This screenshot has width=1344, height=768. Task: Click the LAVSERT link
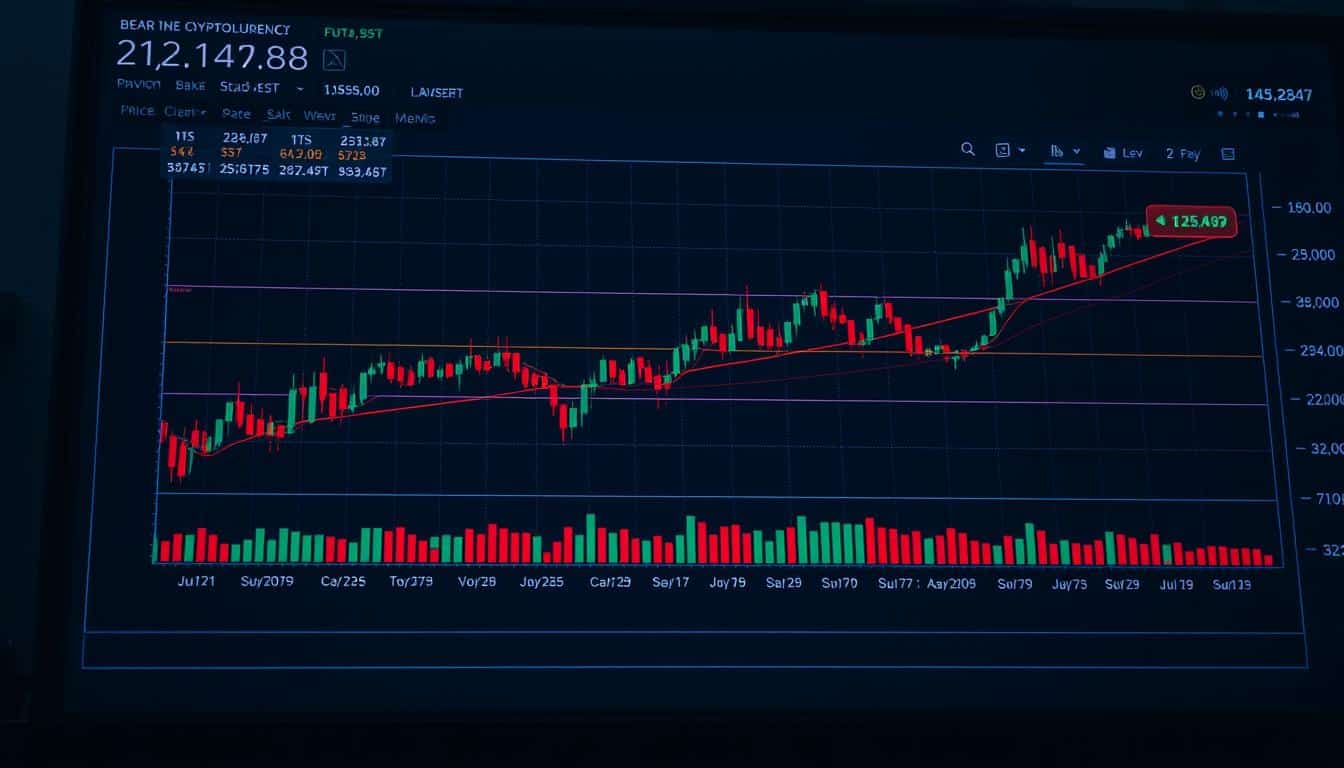tap(436, 92)
